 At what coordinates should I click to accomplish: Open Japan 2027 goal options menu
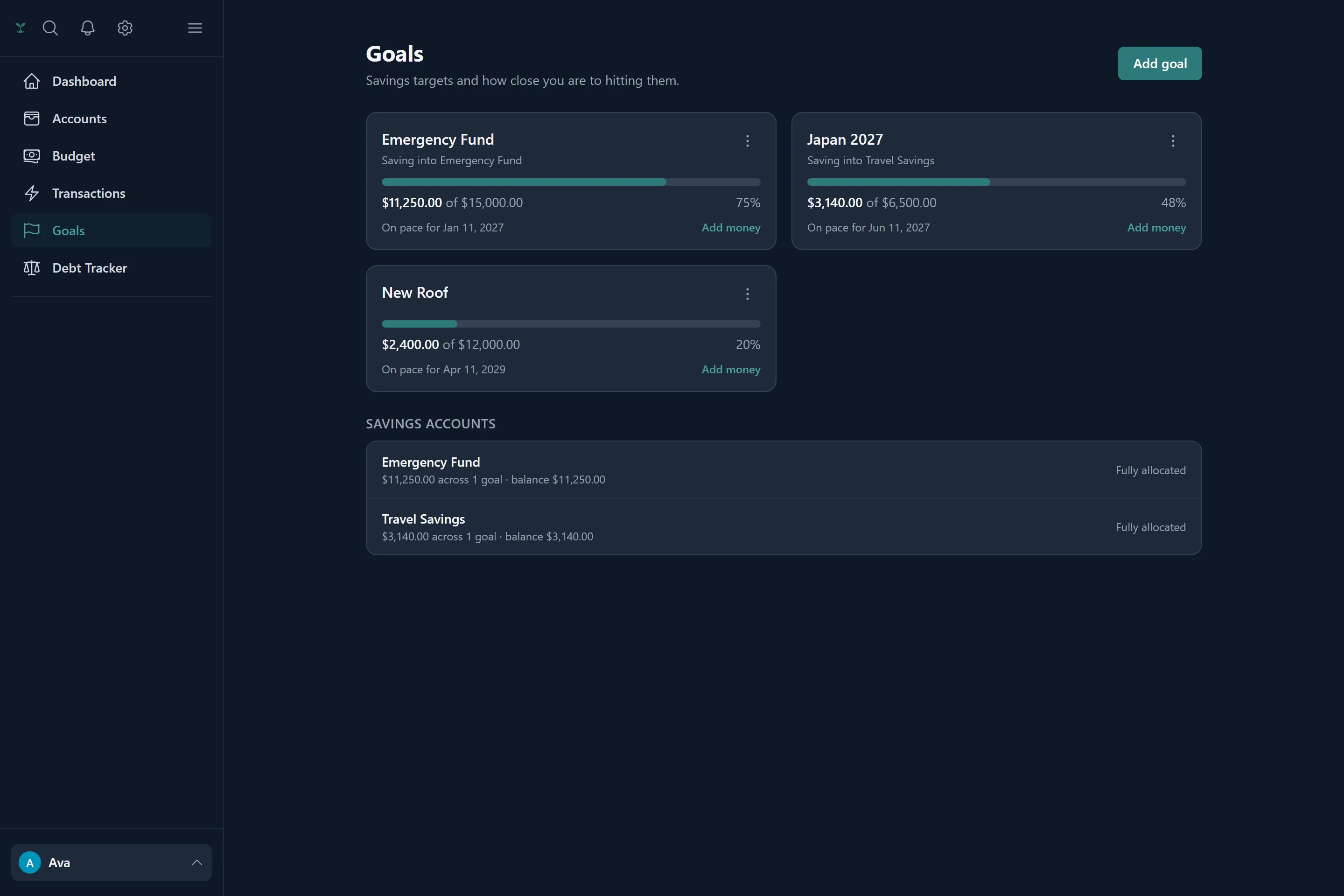pyautogui.click(x=1173, y=141)
